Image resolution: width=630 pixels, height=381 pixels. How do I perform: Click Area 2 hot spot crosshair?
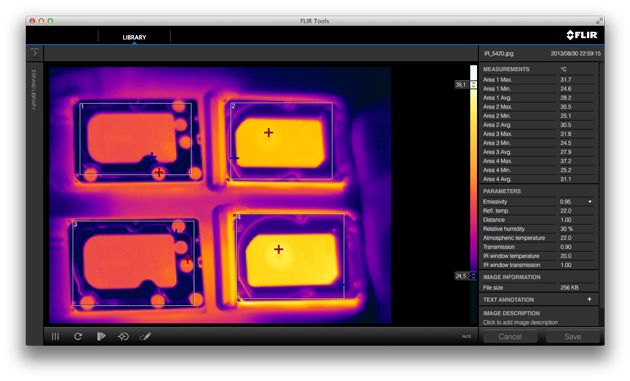point(268,132)
